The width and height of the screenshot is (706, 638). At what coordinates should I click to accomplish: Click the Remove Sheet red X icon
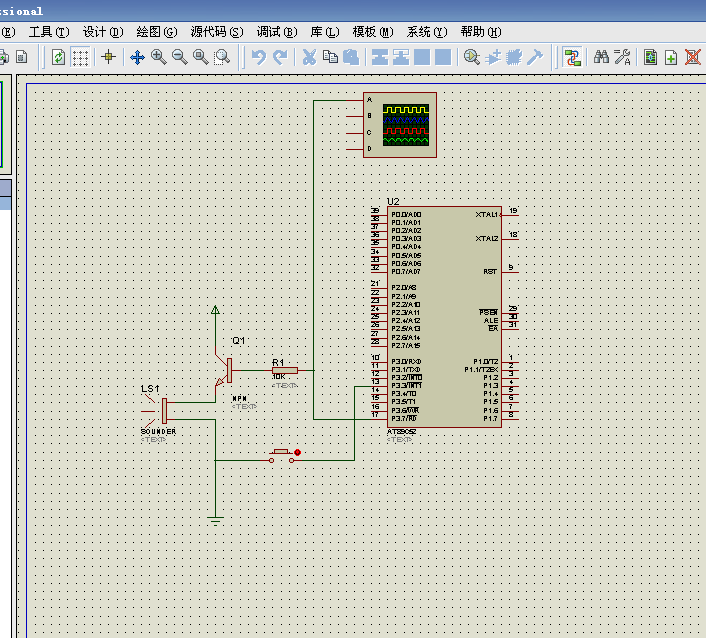coord(692,57)
